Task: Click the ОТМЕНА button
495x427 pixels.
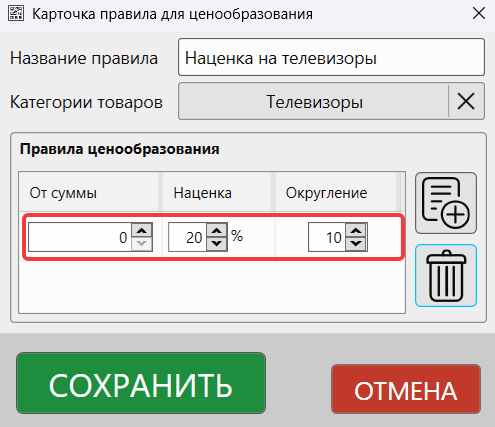Action: [x=406, y=389]
